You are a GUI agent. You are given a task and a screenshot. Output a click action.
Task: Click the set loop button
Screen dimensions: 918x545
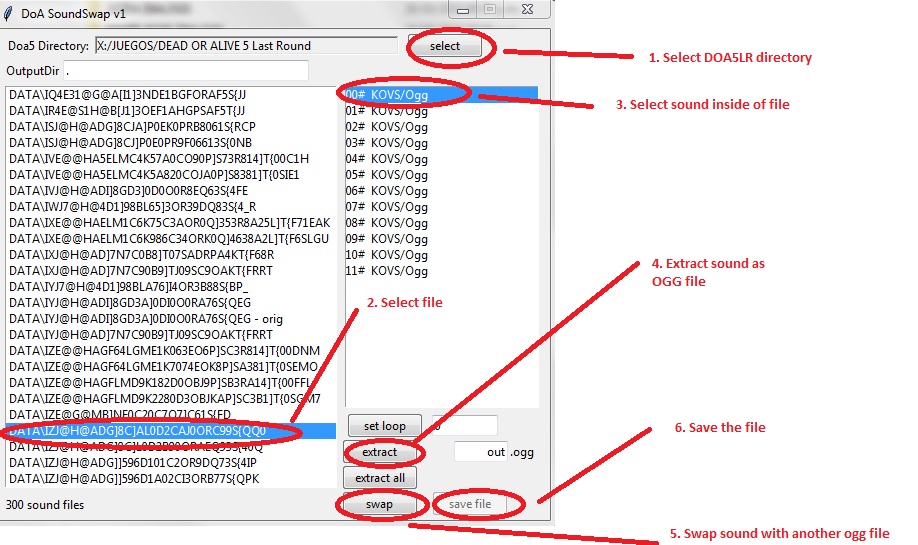point(384,426)
